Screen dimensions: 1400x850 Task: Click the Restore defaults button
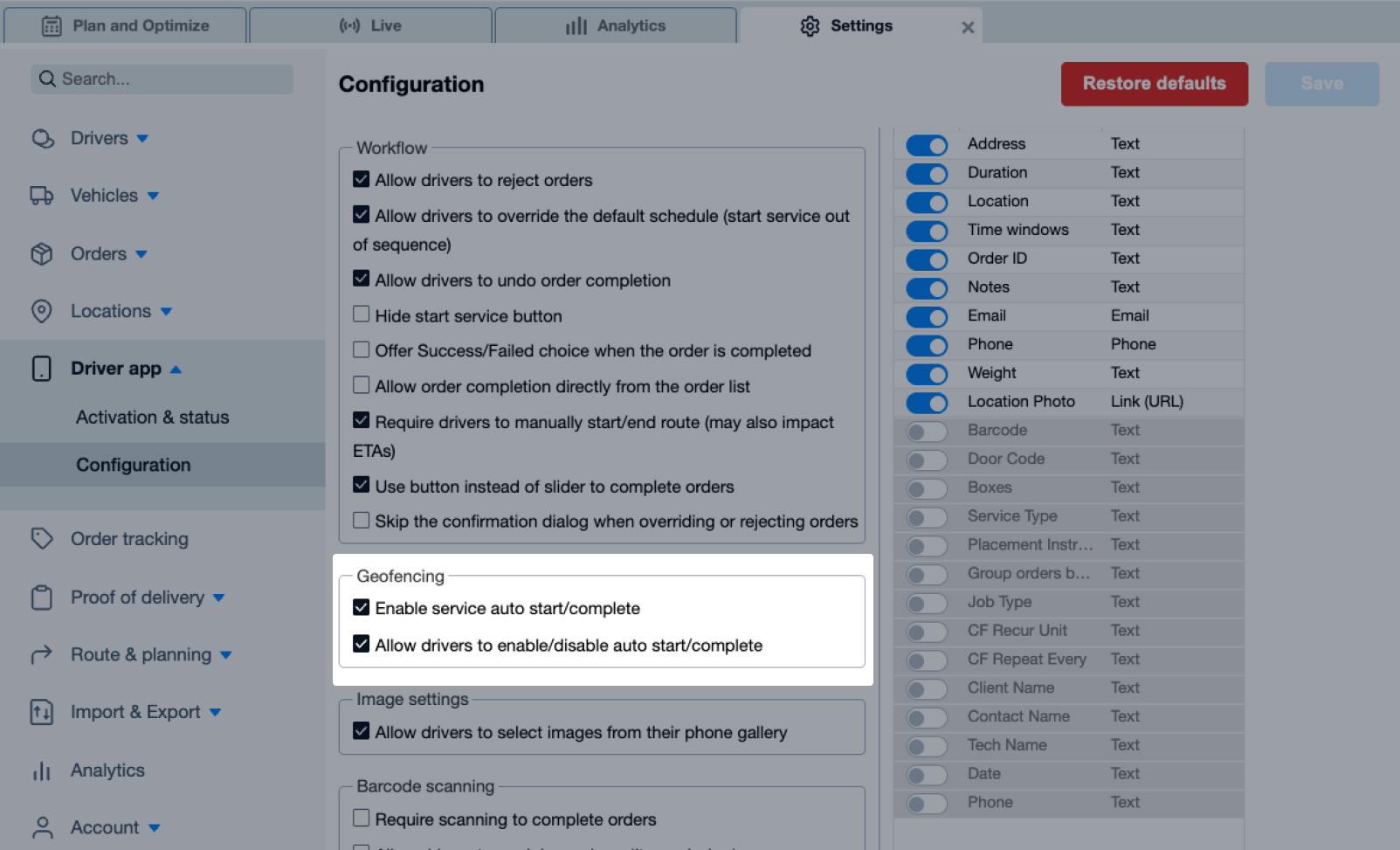[x=1154, y=84]
